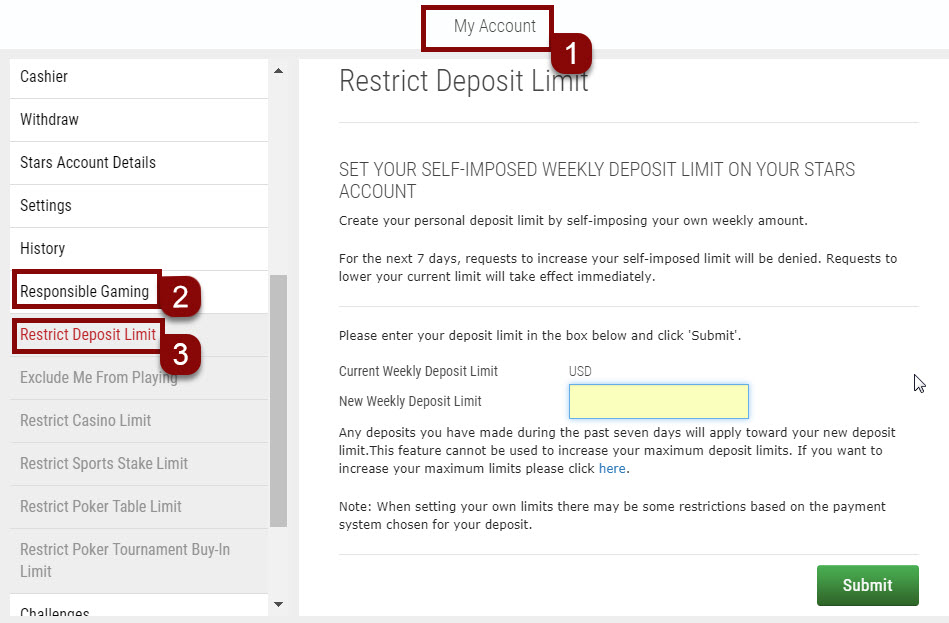
Task: Click the sidebar scroll-up arrow
Action: [x=278, y=70]
